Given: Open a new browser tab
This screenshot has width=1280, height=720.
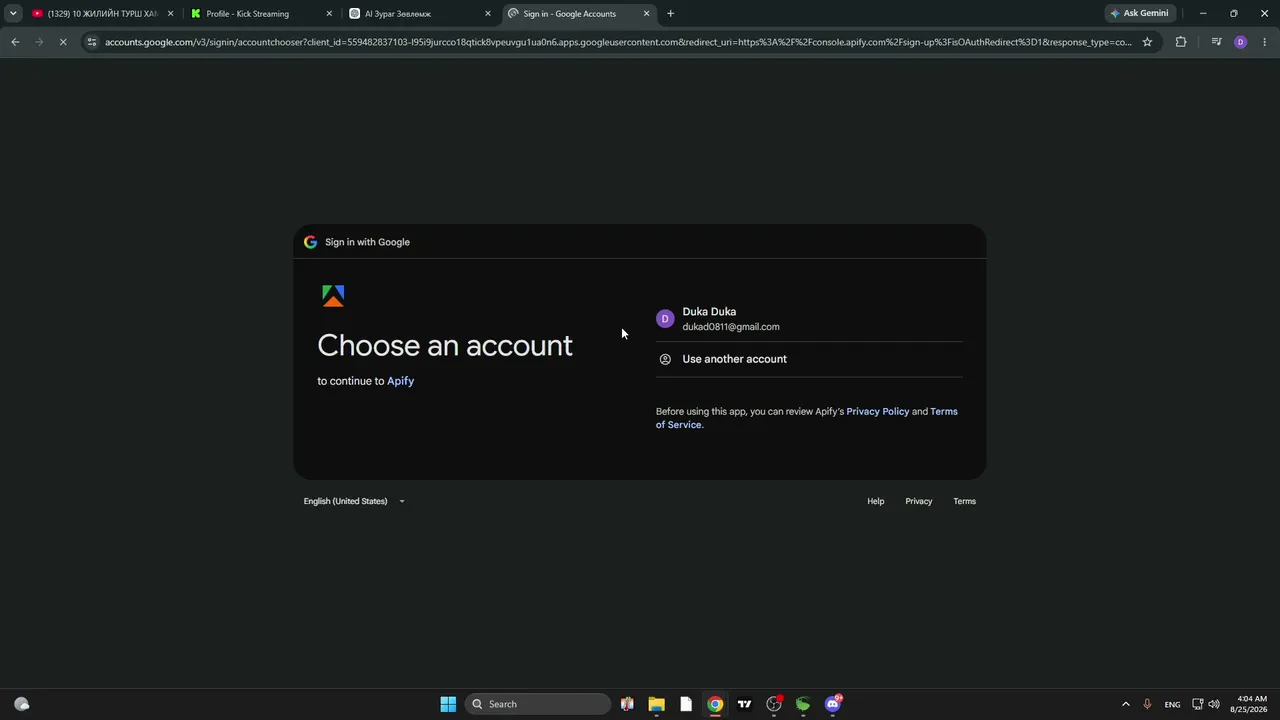Looking at the screenshot, I should (x=670, y=14).
